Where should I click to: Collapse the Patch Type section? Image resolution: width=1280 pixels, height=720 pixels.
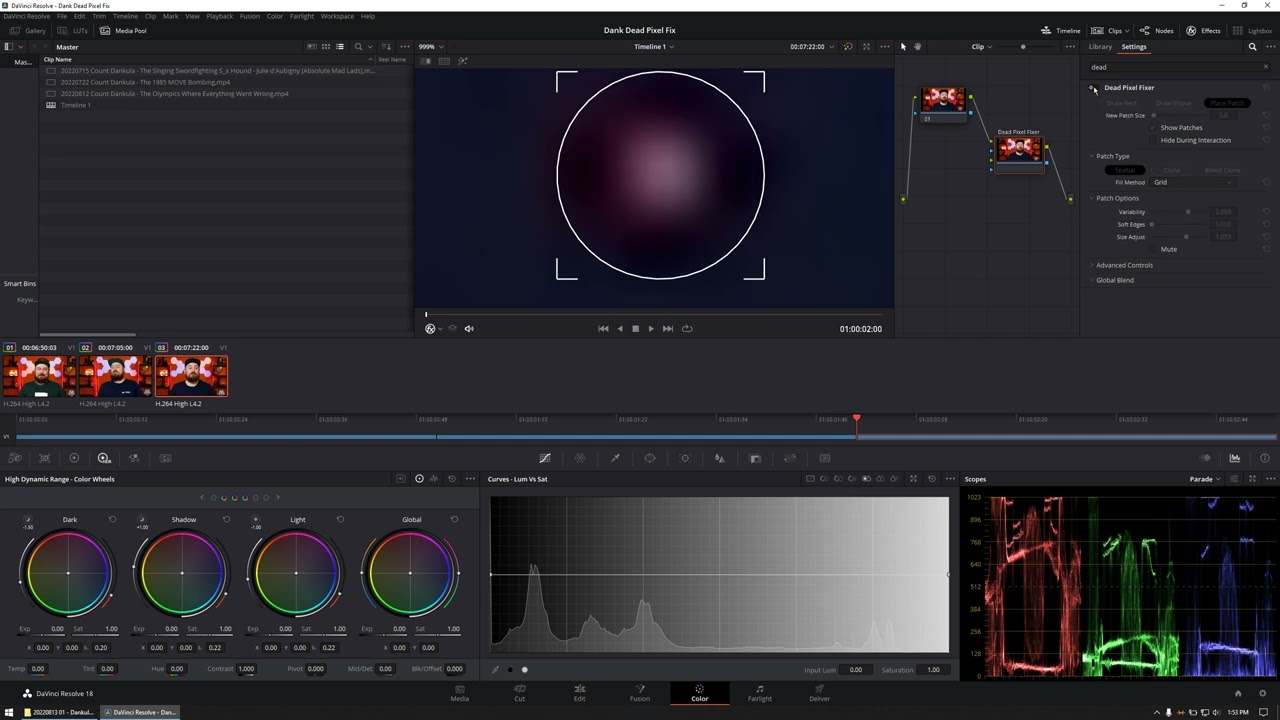1092,156
